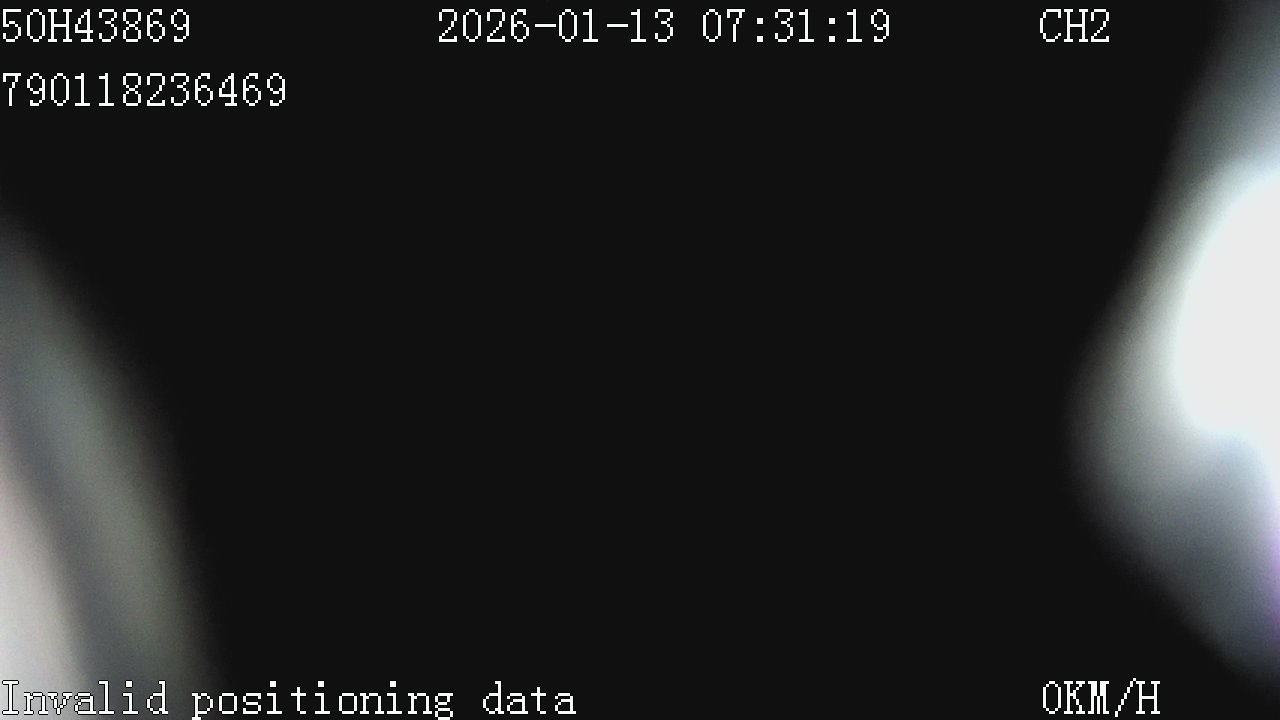Click the word positioning in the status text
The width and height of the screenshot is (1280, 720).
[323, 699]
